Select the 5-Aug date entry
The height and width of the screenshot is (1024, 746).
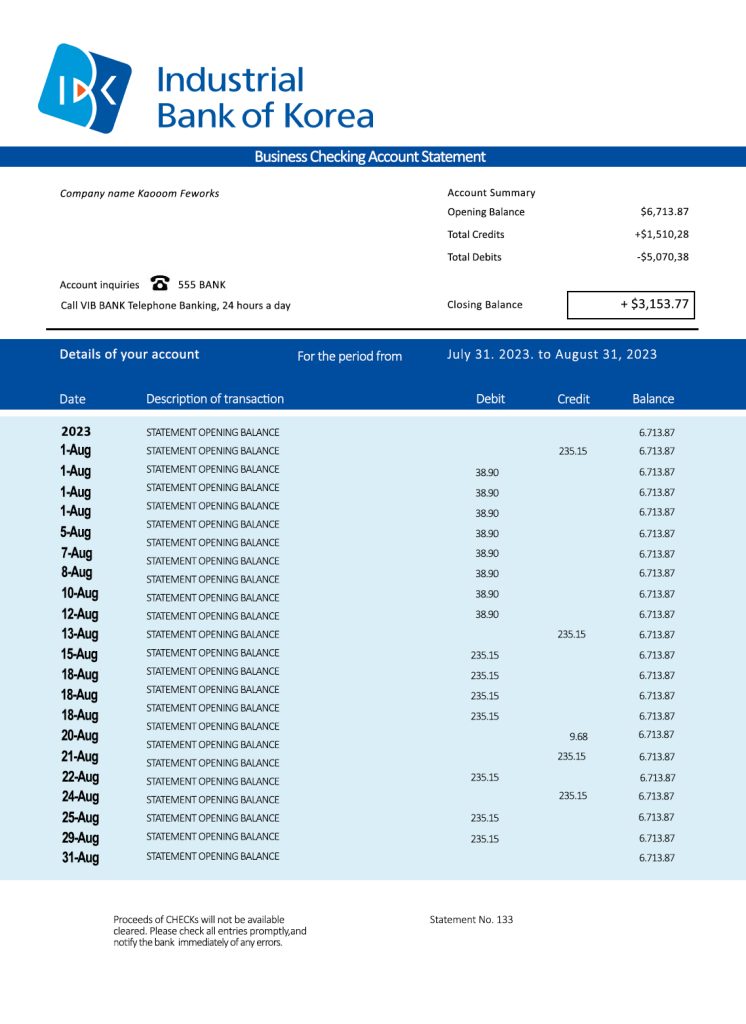click(x=75, y=532)
